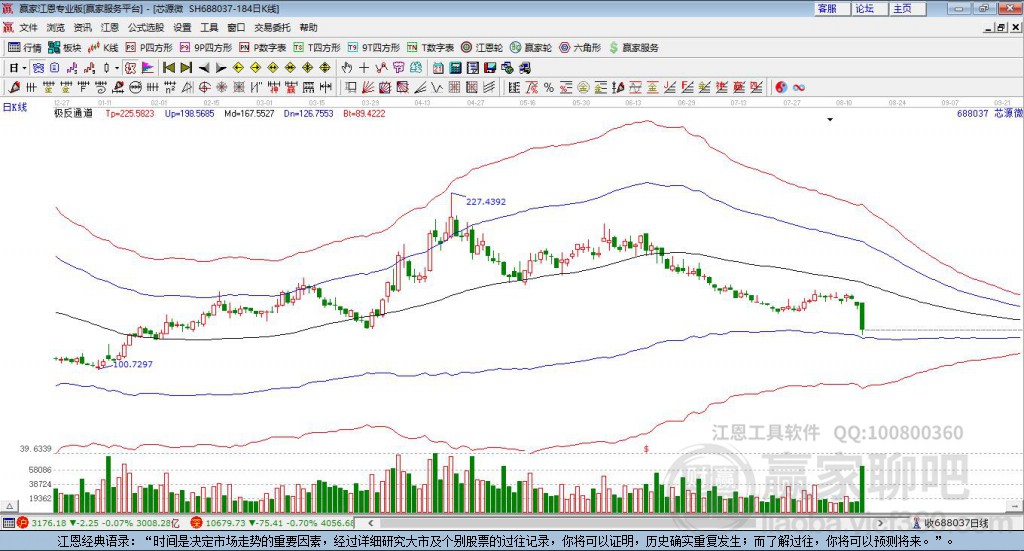Open the T数字表 tool

430,48
